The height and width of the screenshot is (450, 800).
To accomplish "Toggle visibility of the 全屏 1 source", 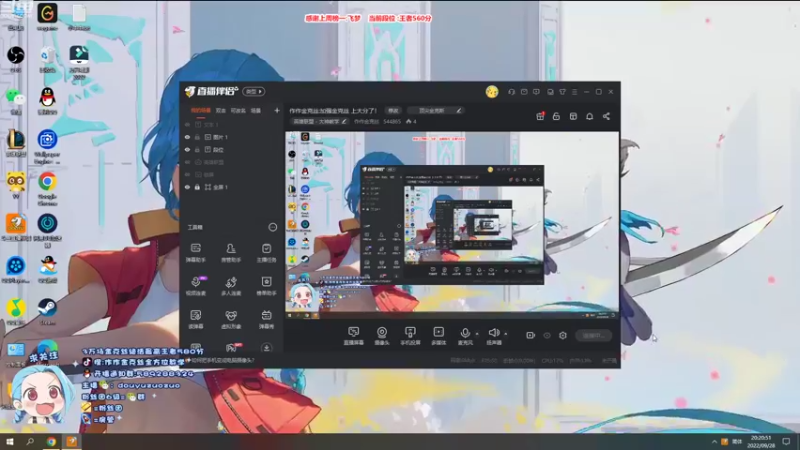I will [x=187, y=187].
